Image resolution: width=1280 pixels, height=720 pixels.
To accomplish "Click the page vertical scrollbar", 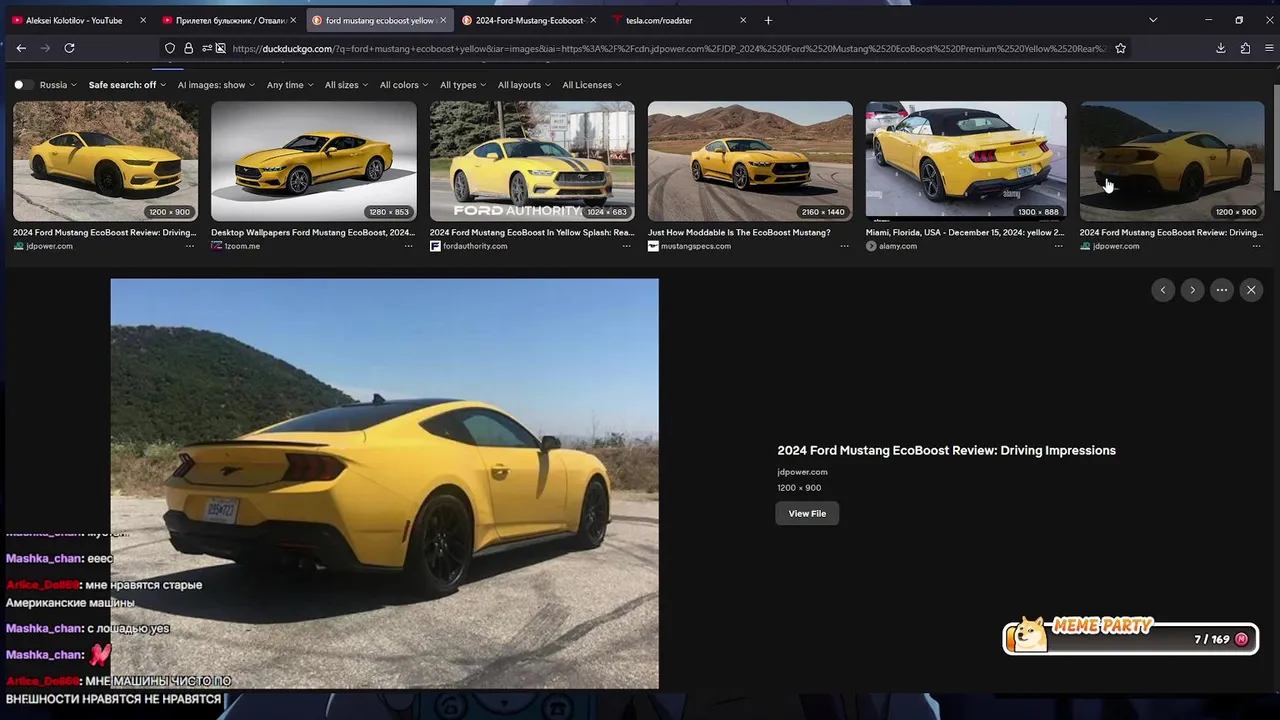I will point(1276,137).
